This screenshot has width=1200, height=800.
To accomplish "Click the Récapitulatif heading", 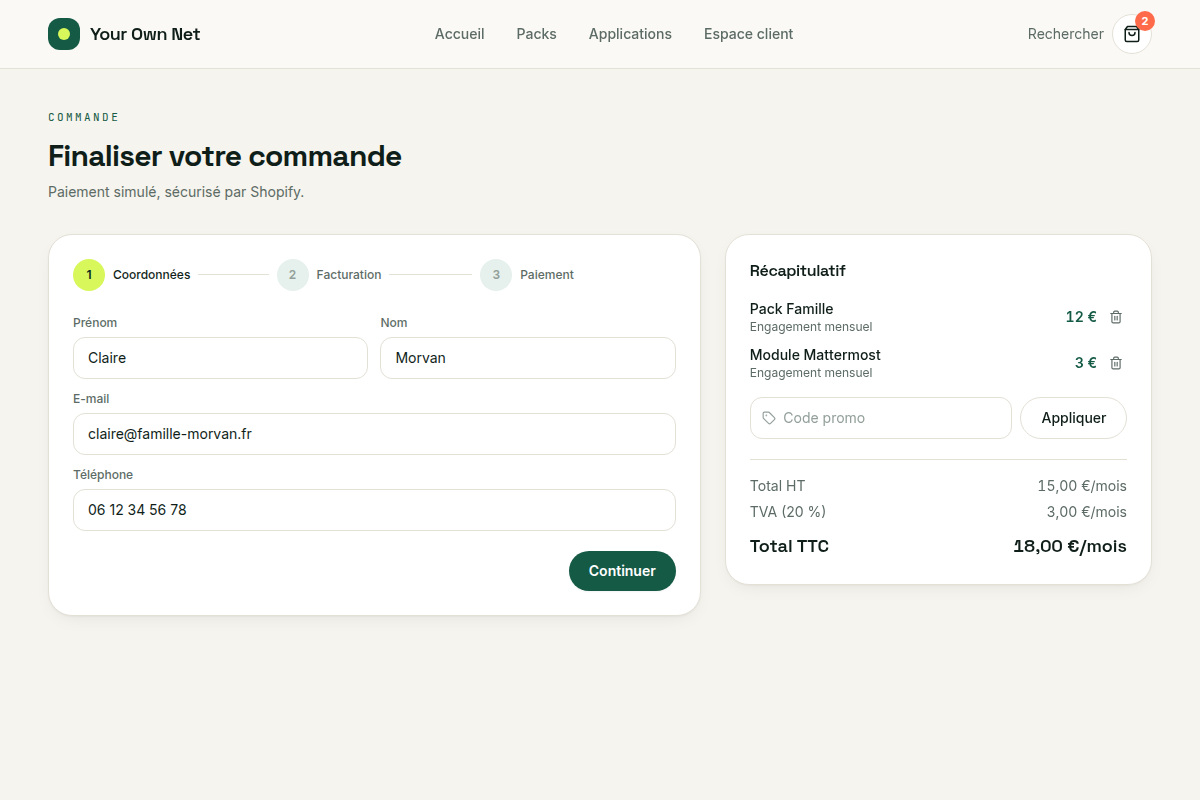I will coord(798,271).
